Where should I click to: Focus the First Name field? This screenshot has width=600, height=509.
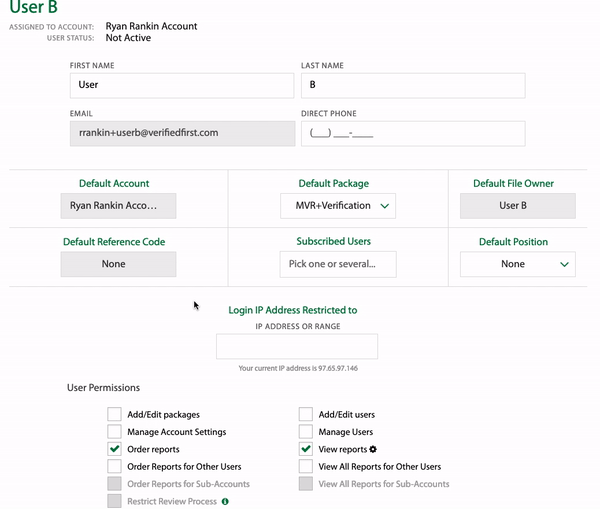click(182, 85)
